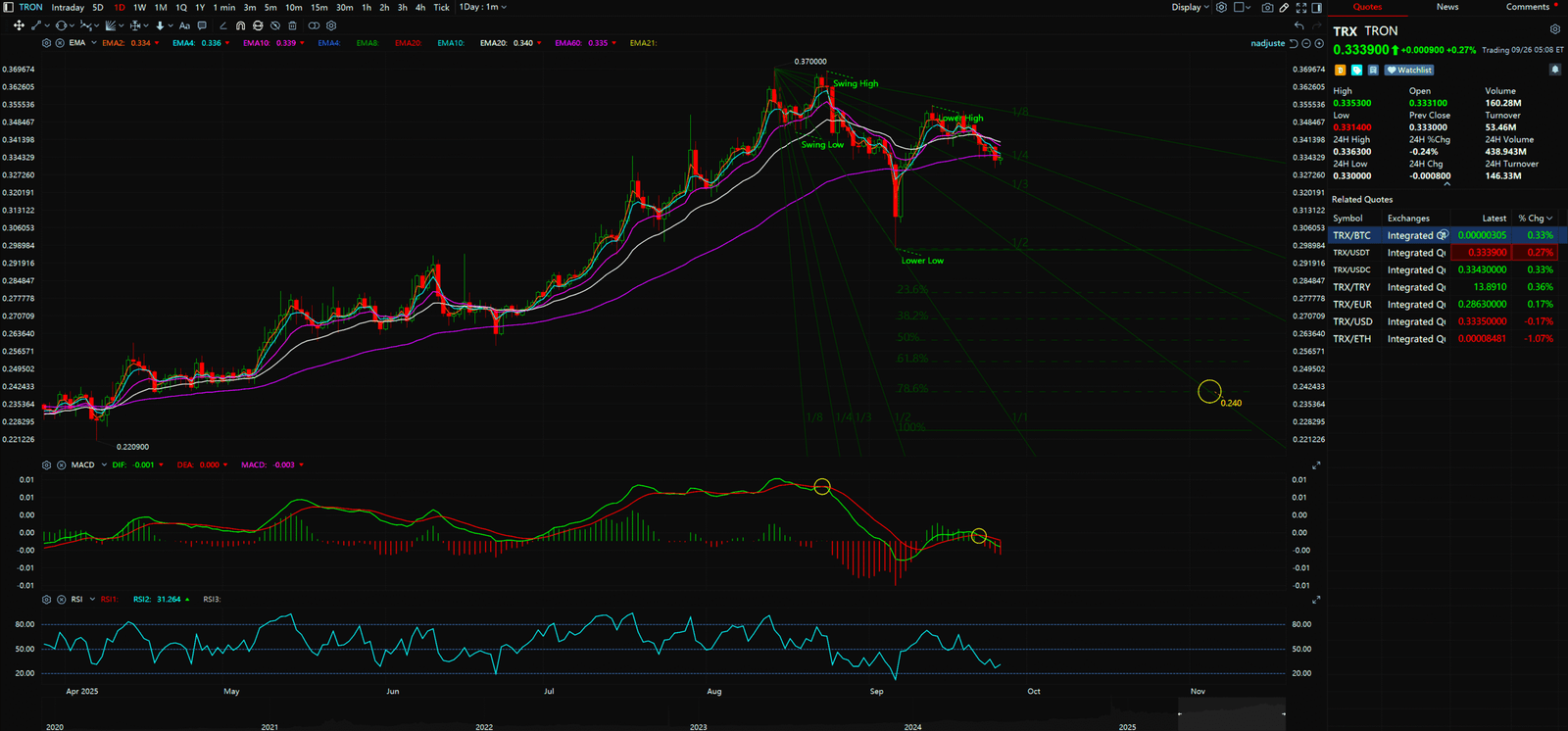Click the nadjuste price adjustment label
Screen dimensions: 1568x731
1267,43
